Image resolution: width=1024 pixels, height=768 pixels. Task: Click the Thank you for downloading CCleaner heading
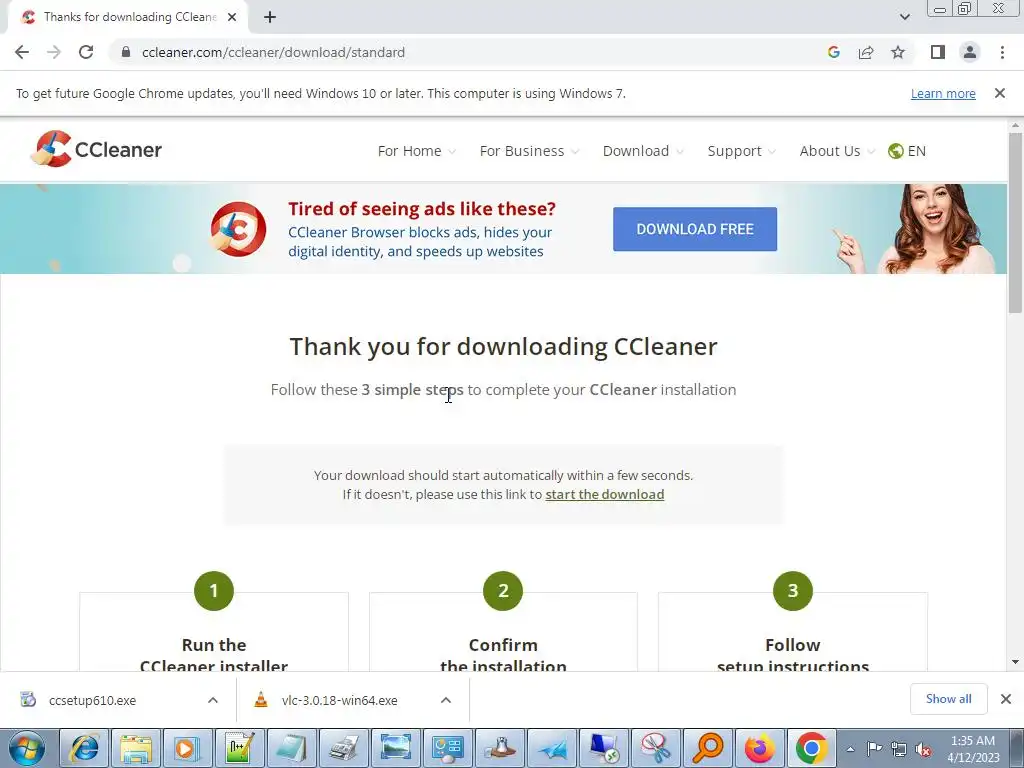tap(504, 347)
